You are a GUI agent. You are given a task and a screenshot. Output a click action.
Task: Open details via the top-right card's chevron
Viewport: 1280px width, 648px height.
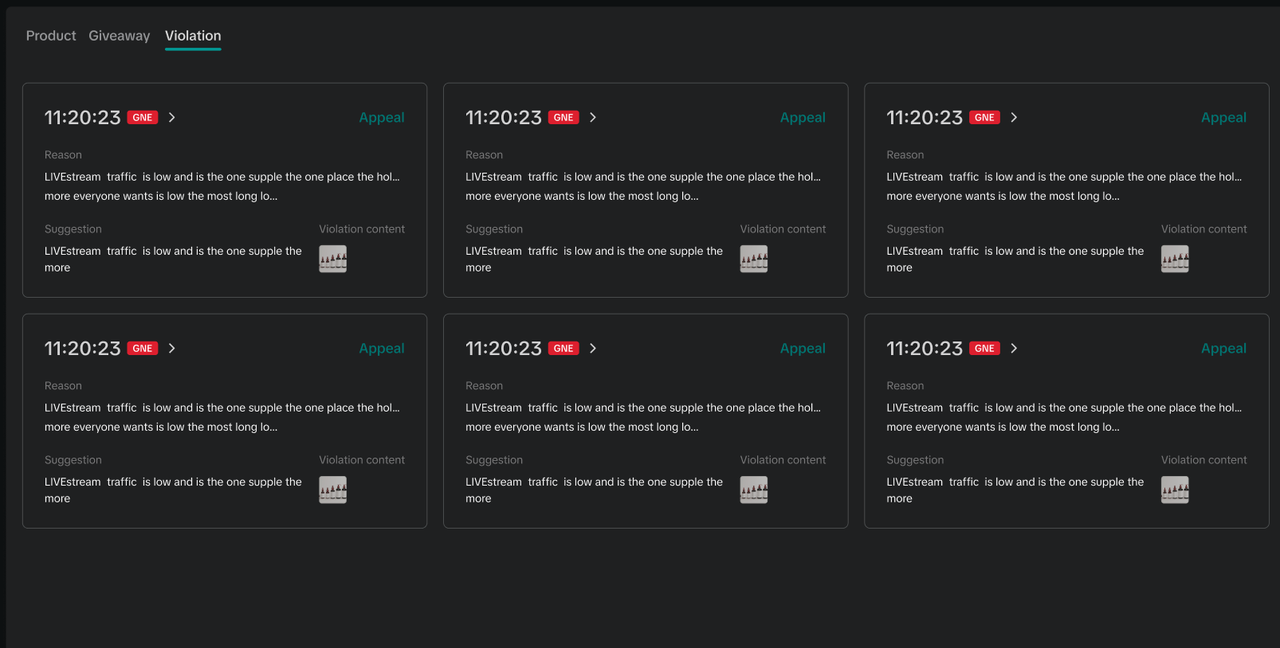tap(1014, 118)
